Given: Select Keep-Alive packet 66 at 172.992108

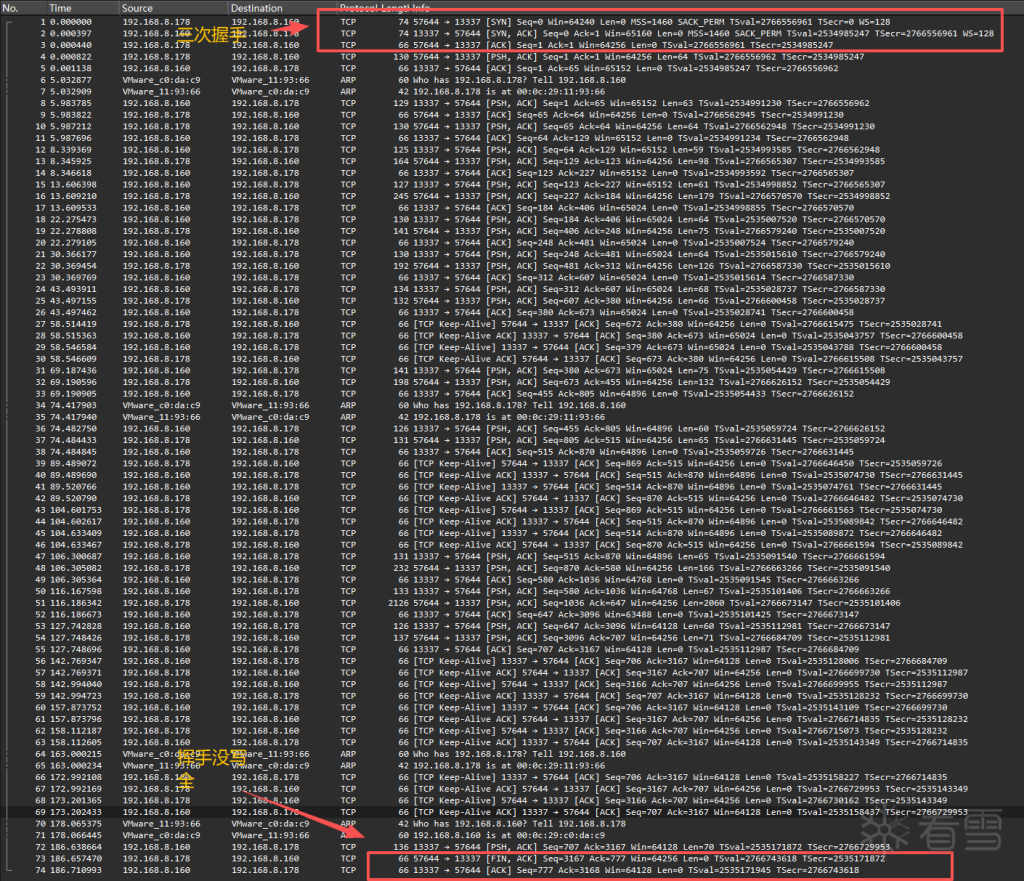Looking at the screenshot, I should [x=512, y=777].
